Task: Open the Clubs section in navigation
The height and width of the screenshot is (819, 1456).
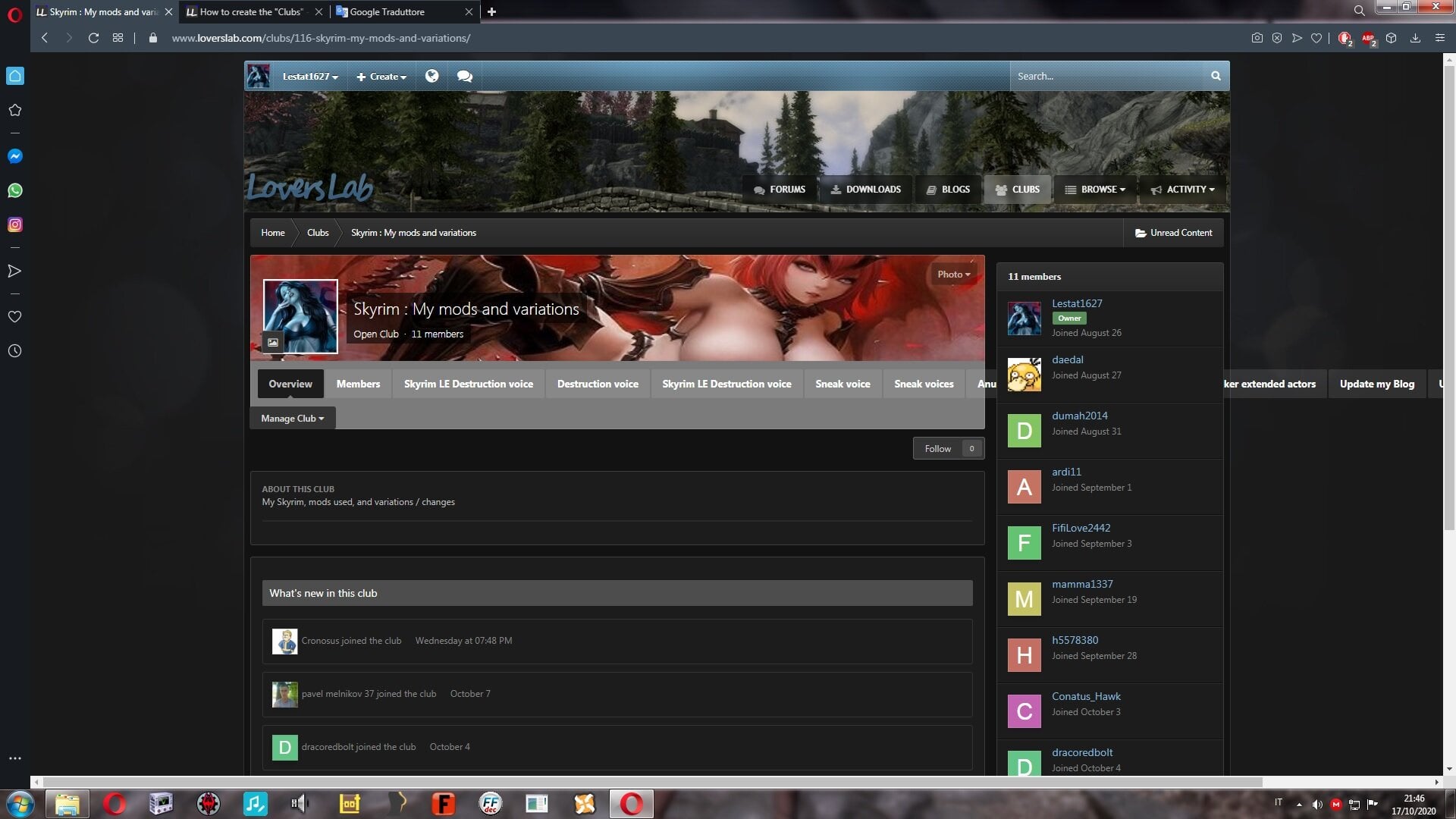Action: coord(1017,190)
